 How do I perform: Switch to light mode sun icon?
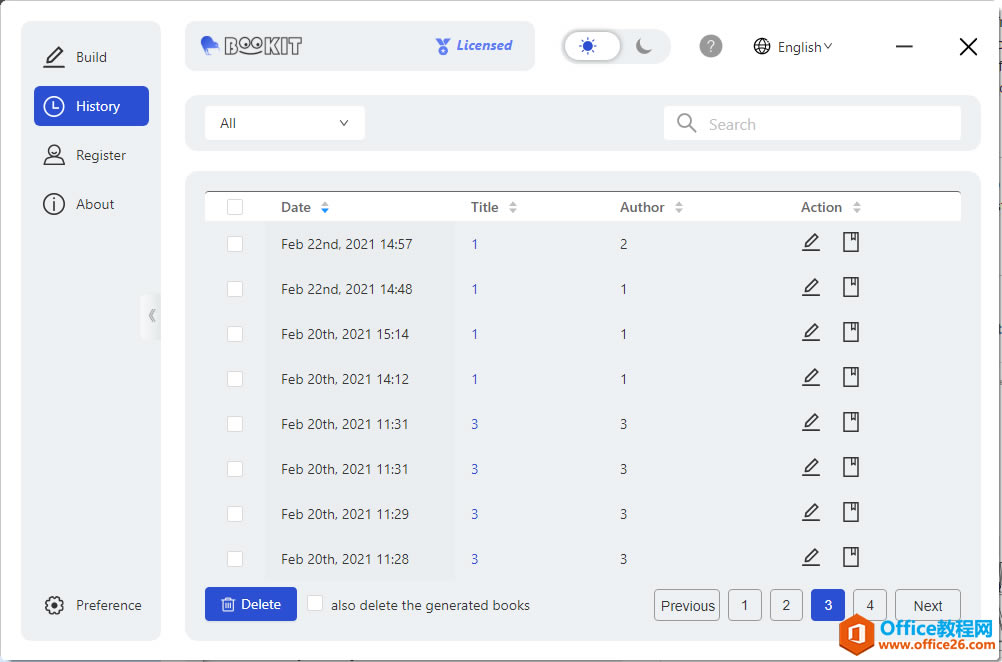(588, 46)
